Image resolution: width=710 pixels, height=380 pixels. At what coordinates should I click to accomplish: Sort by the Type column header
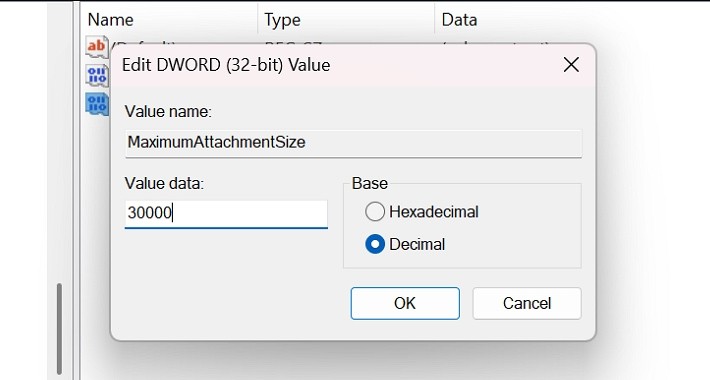point(283,20)
